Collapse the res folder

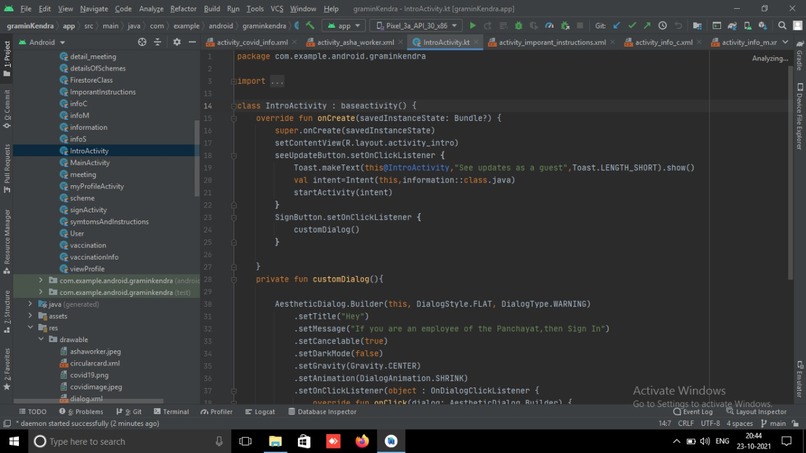30,328
